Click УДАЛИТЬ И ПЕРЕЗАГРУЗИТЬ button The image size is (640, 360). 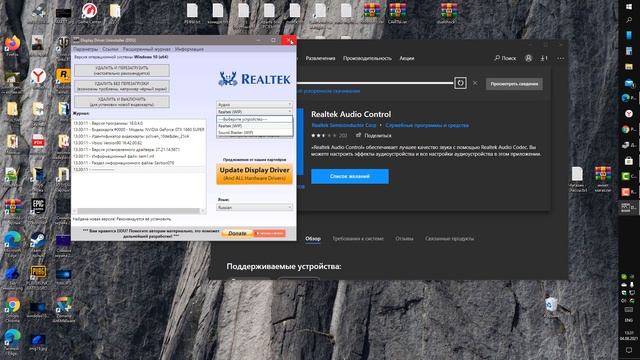122,71
